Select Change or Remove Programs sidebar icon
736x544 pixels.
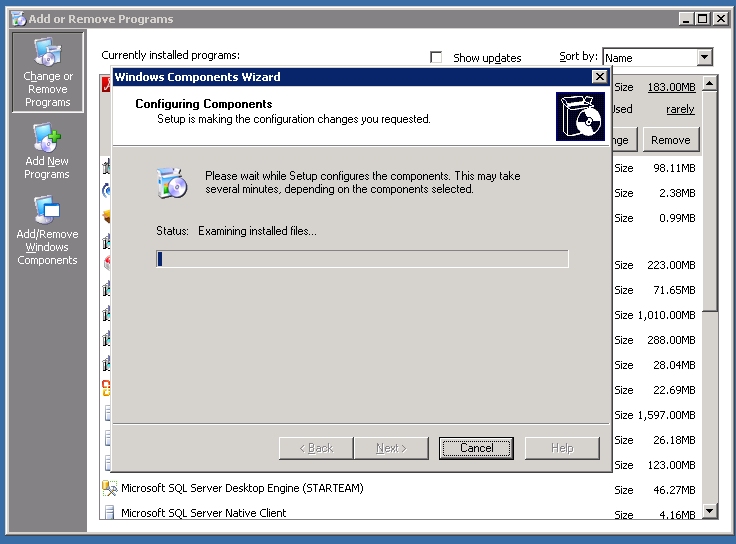pos(47,72)
